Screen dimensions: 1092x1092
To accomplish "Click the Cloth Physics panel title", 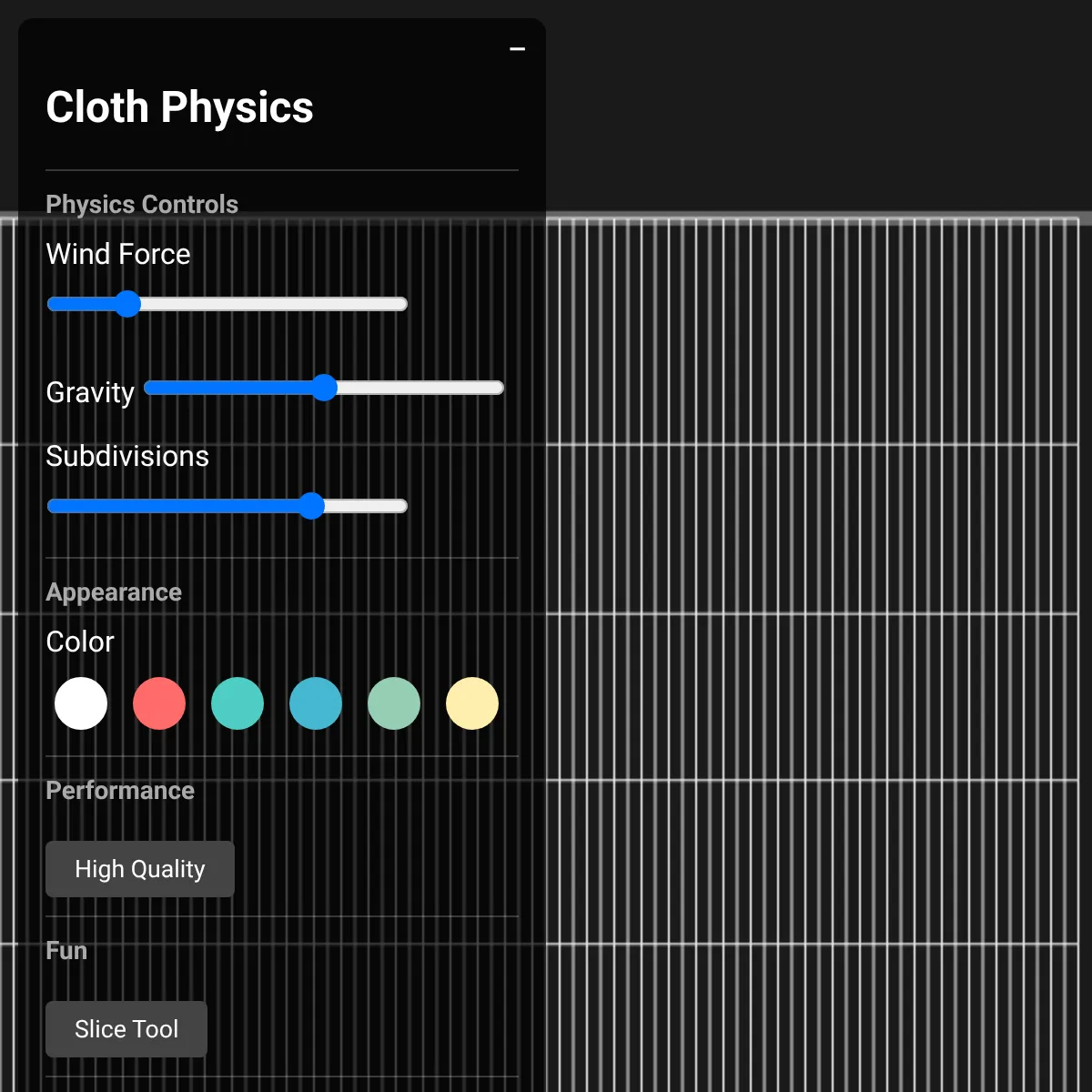I will pyautogui.click(x=179, y=107).
